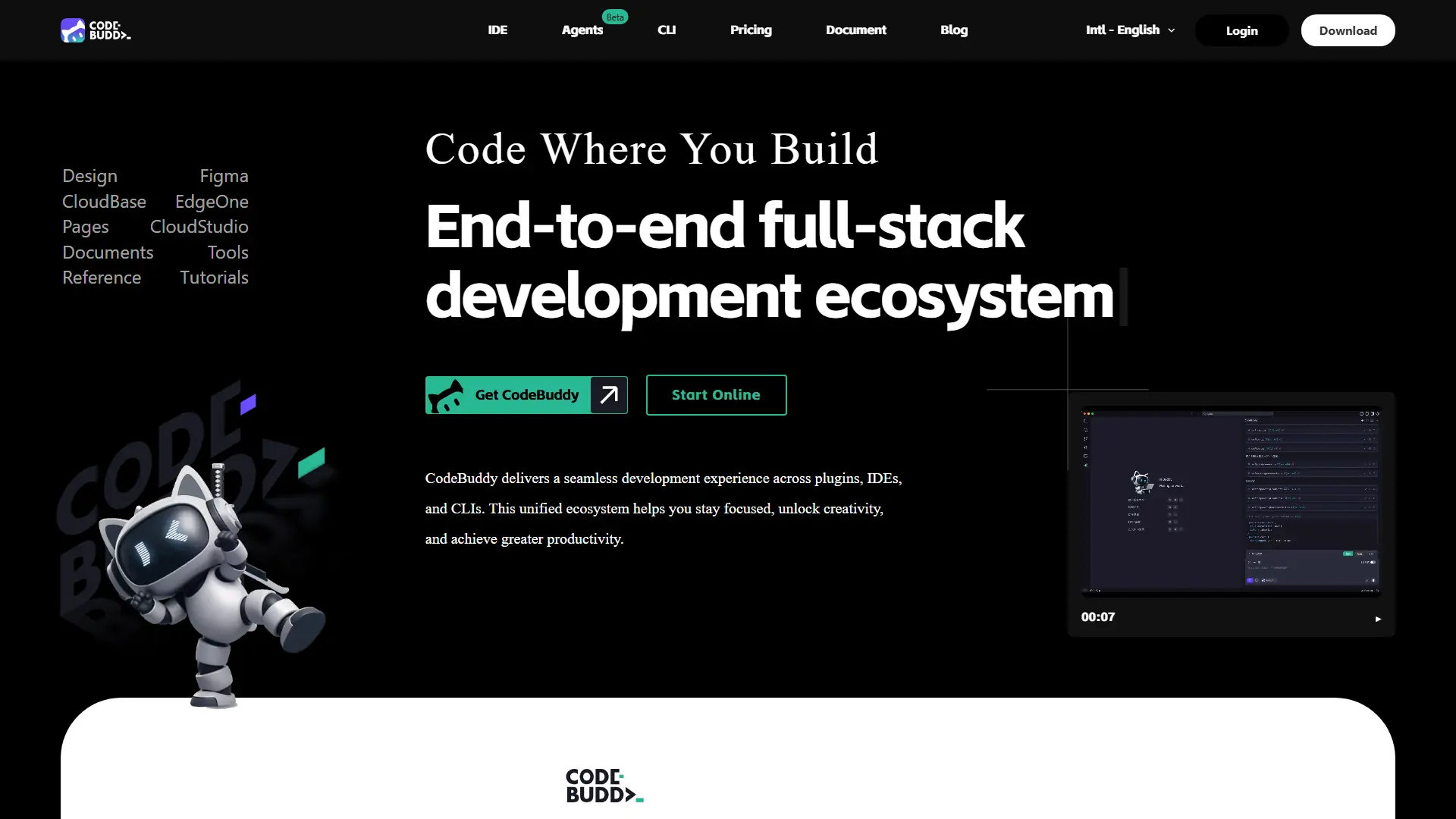Click the CodeBuddy logo in the header
The width and height of the screenshot is (1456, 819).
pos(96,30)
